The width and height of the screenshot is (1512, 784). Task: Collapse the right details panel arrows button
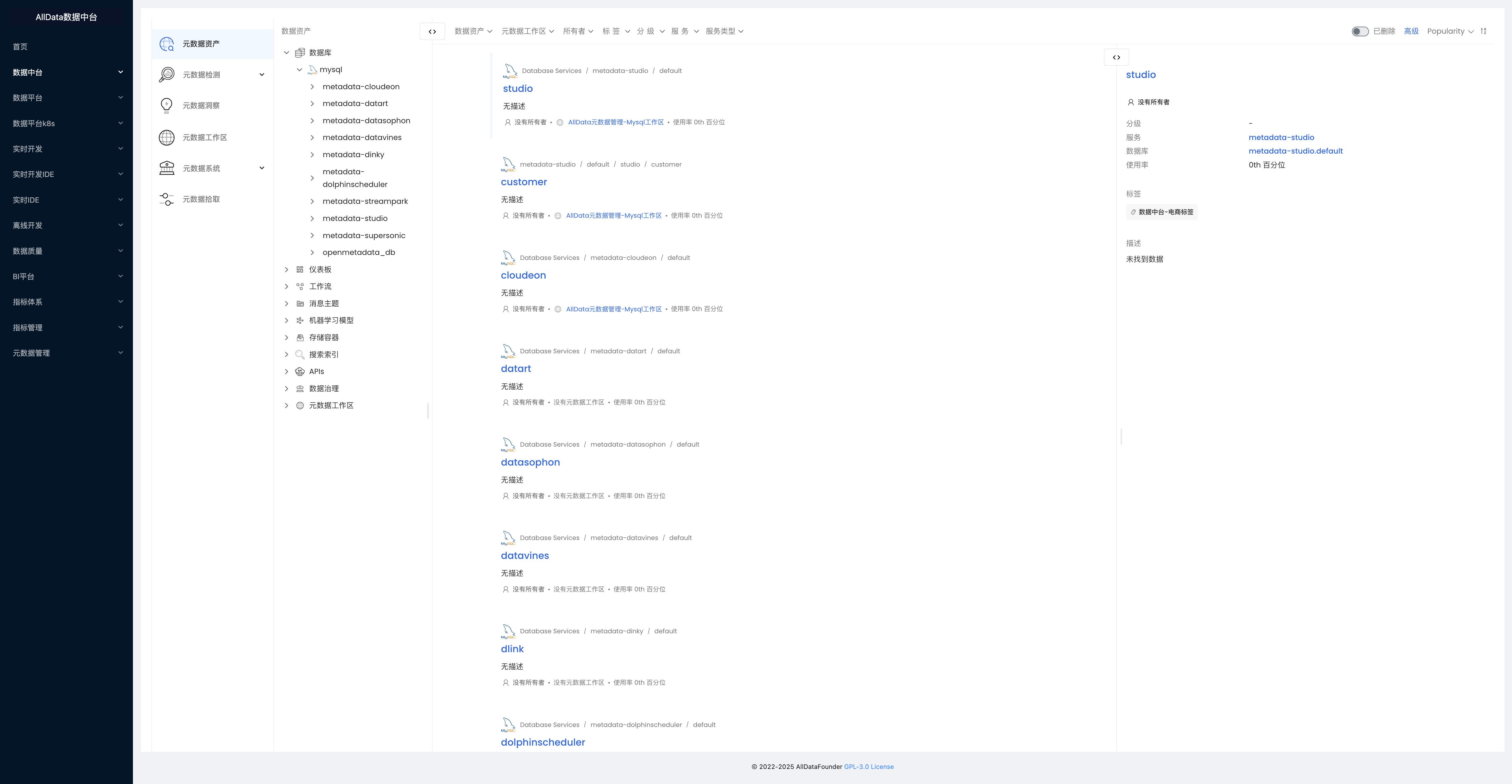click(x=1116, y=58)
